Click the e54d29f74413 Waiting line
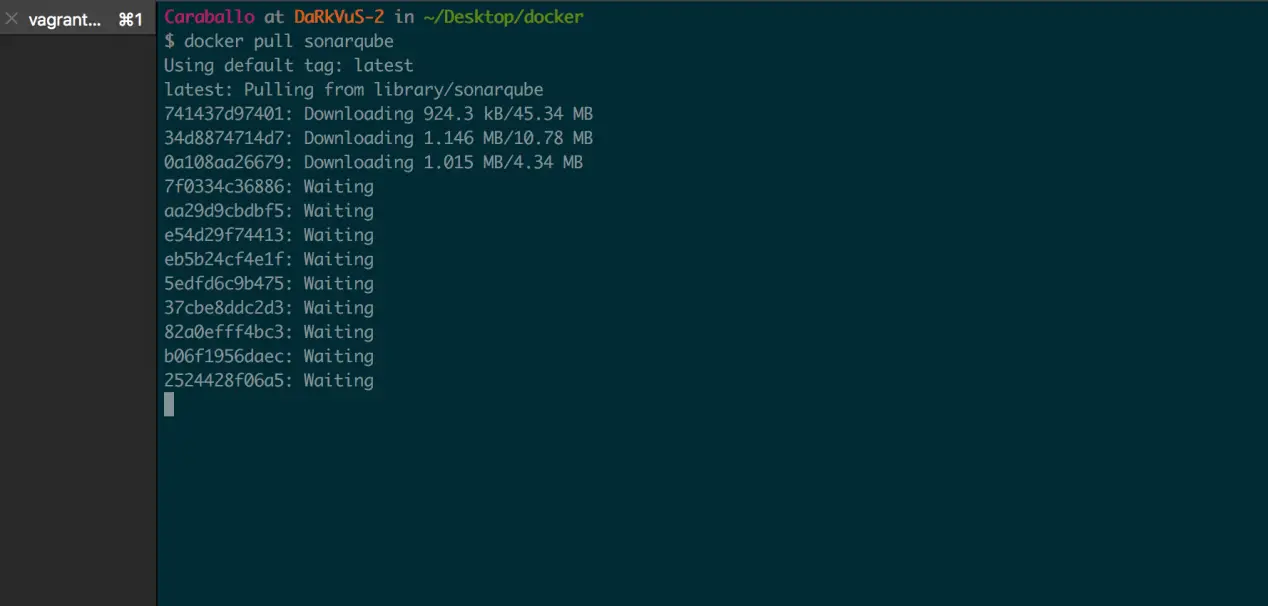 (268, 235)
